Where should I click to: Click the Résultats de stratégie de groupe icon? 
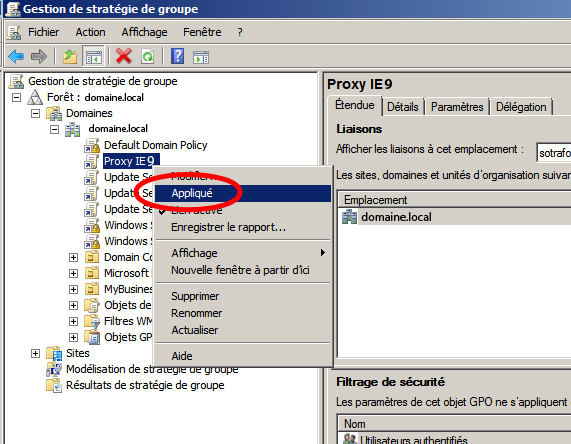(54, 385)
